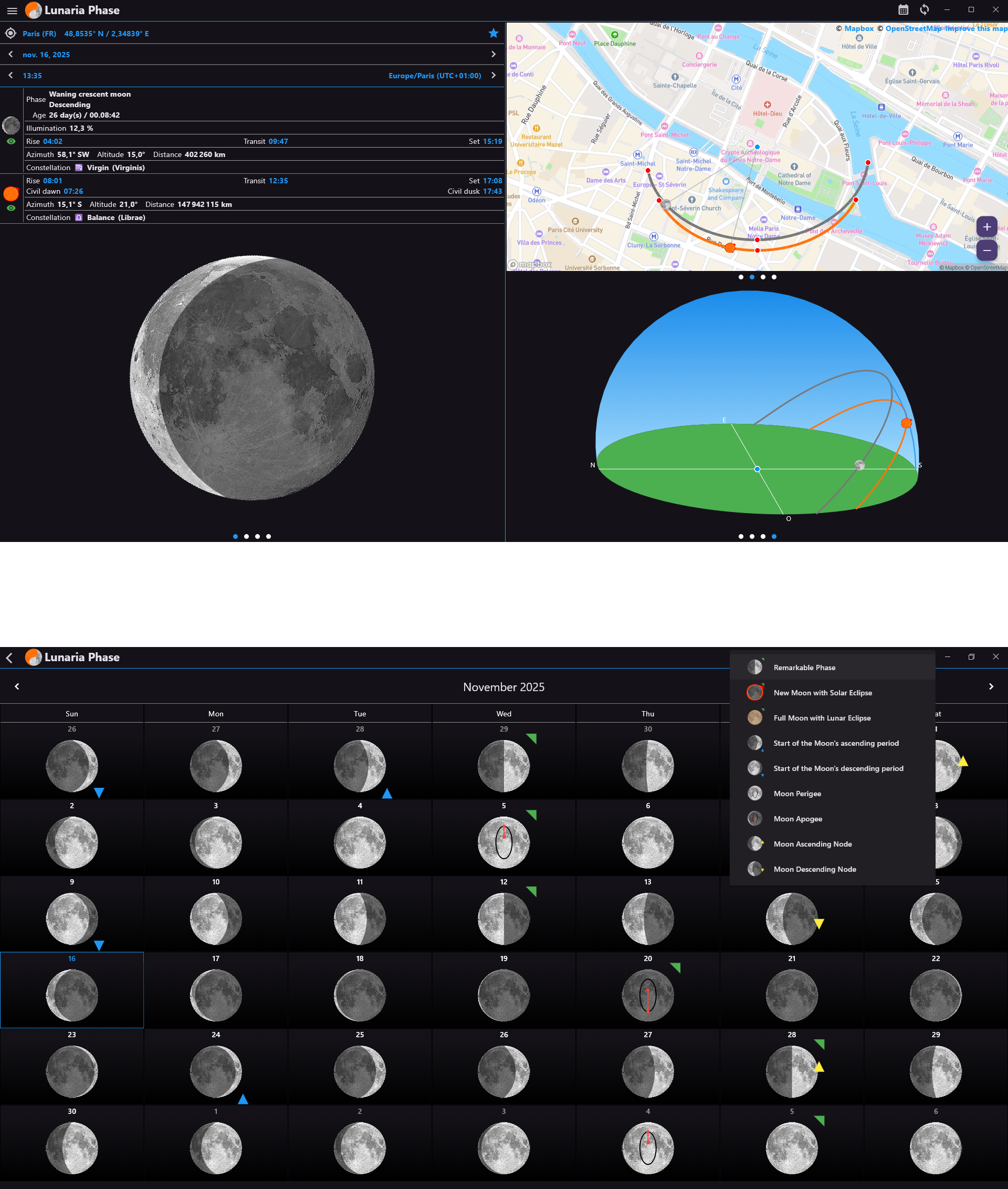Select the New Moon with Solar Eclipse entry
The image size is (1008, 1189).
tap(823, 692)
